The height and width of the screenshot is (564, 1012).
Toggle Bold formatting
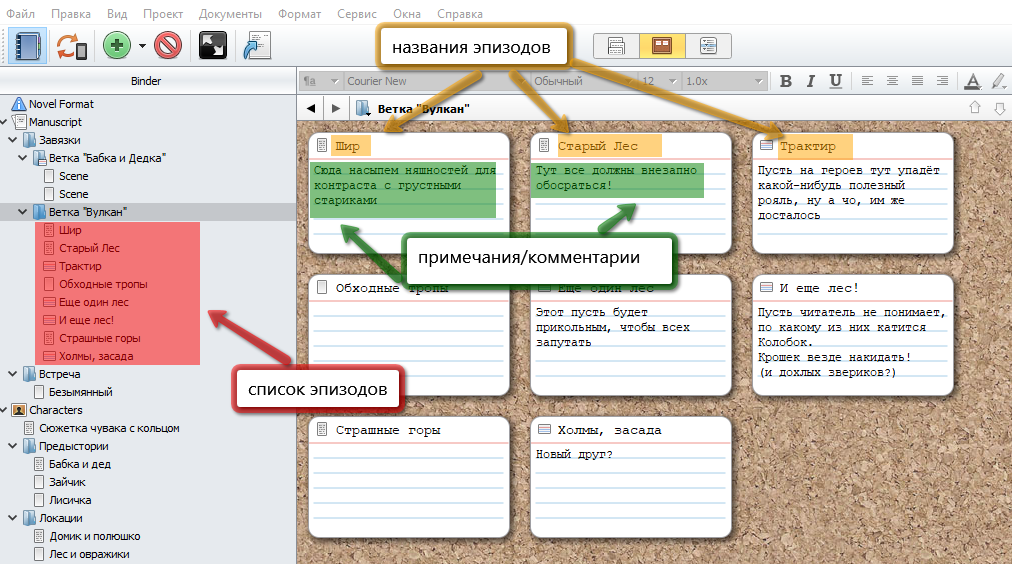point(785,81)
